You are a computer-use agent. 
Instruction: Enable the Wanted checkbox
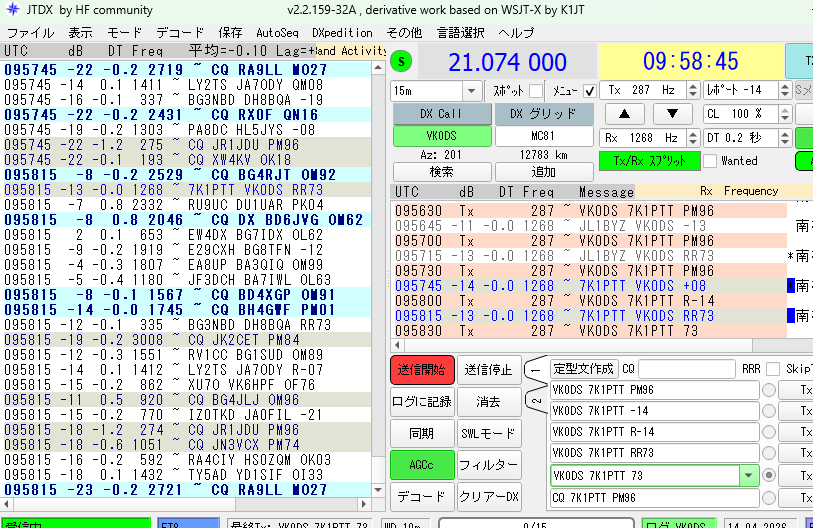709,161
